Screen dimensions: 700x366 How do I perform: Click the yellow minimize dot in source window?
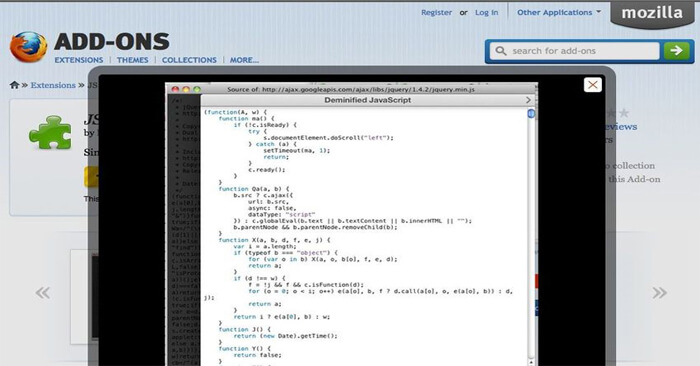186,89
